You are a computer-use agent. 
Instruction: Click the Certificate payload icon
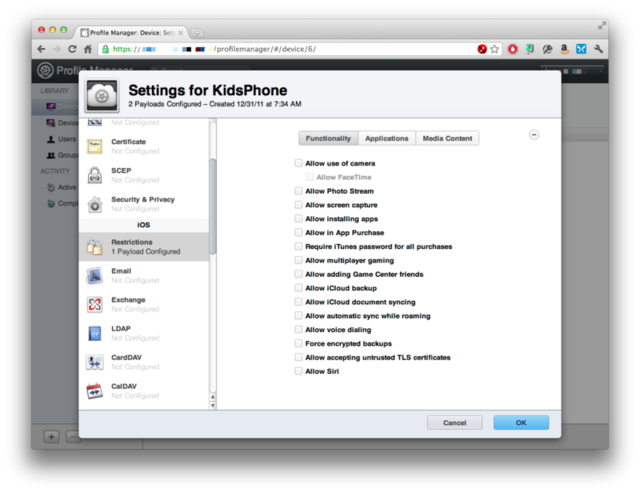[x=95, y=146]
